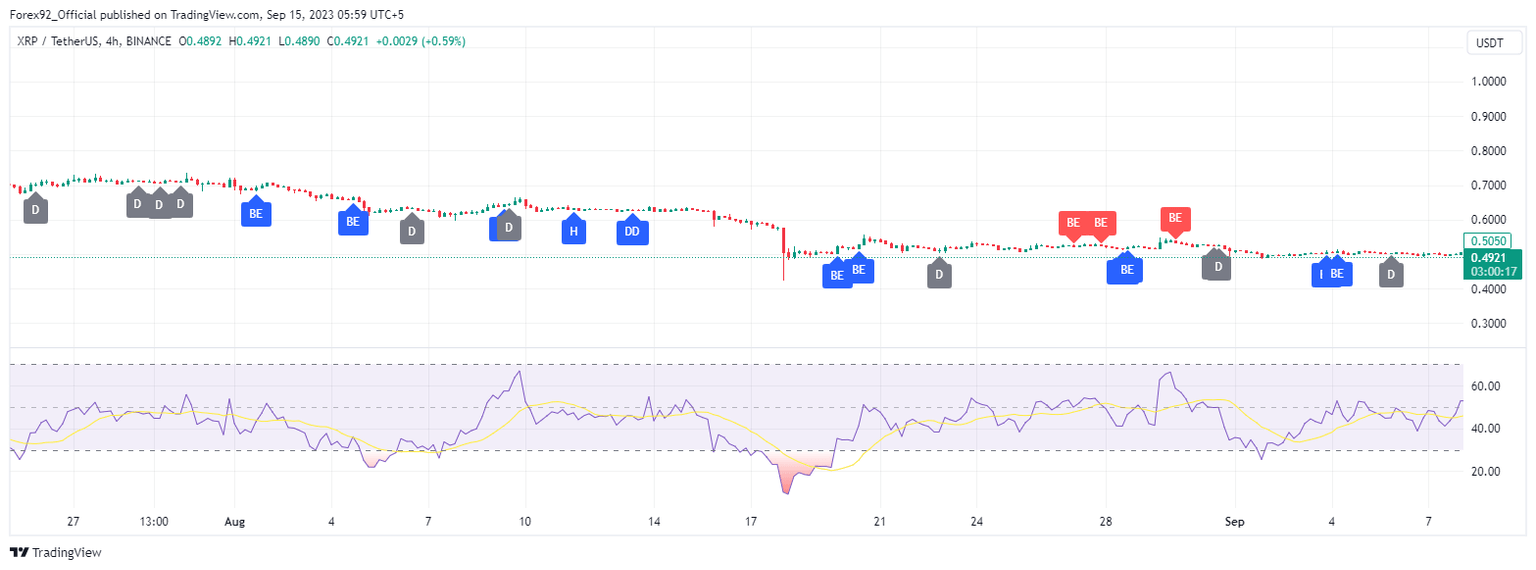Image resolution: width=1536 pixels, height=570 pixels.
Task: Click the Aug label on the time axis
Action: [x=235, y=522]
